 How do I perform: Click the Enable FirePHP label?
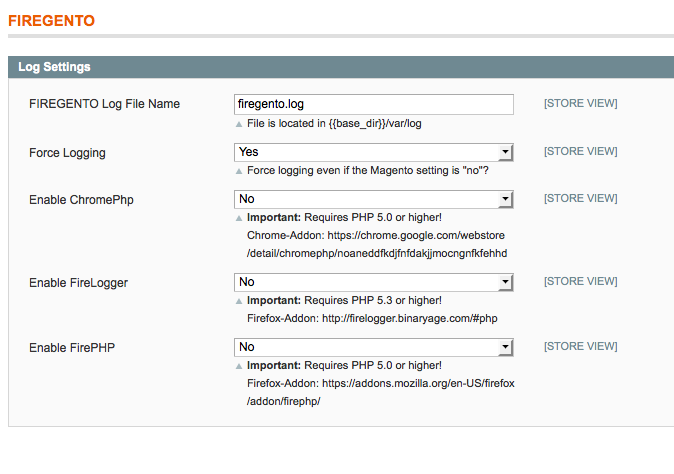[x=72, y=348]
